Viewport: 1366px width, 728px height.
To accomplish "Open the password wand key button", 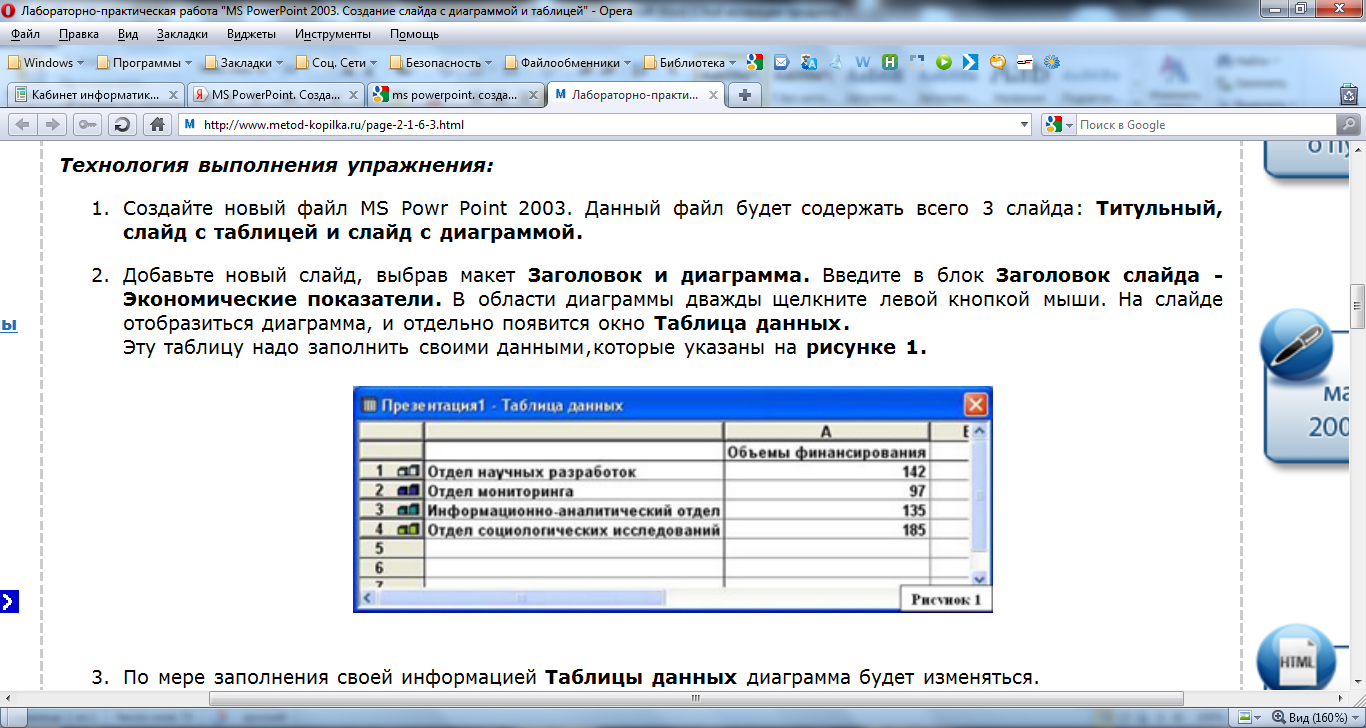I will pyautogui.click(x=87, y=125).
